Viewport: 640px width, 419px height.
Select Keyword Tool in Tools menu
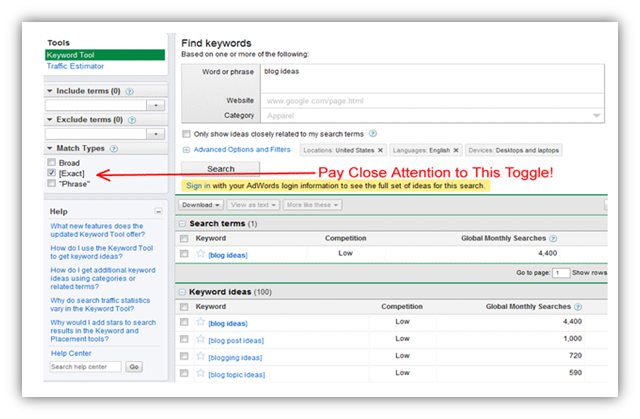coord(105,55)
